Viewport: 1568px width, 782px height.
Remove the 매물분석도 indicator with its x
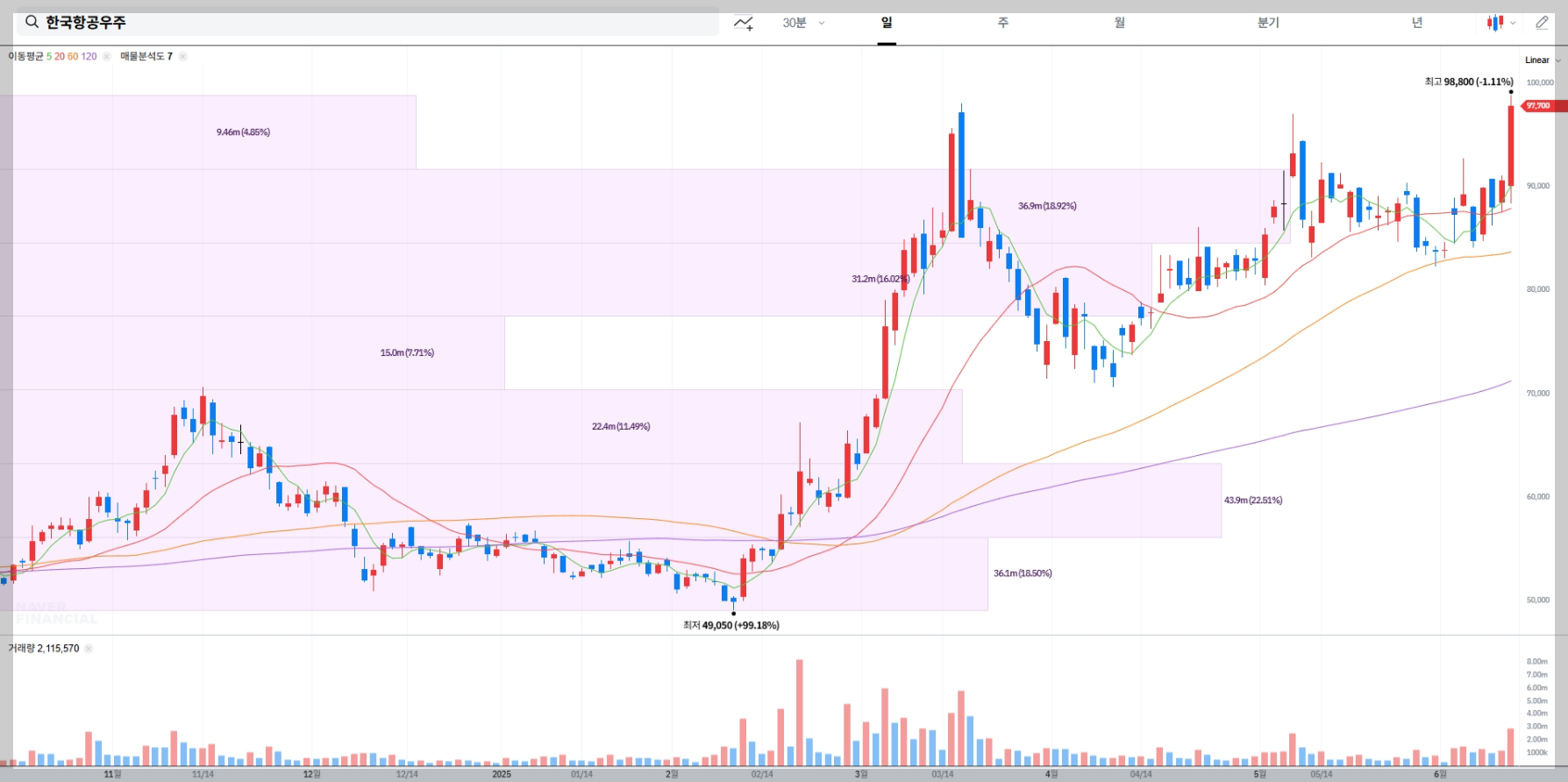coord(182,56)
